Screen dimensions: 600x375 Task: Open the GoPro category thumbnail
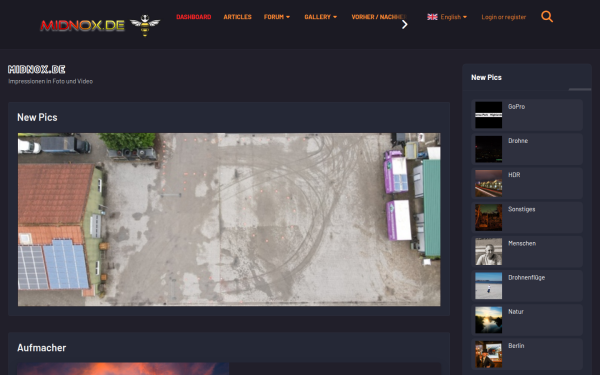click(489, 115)
